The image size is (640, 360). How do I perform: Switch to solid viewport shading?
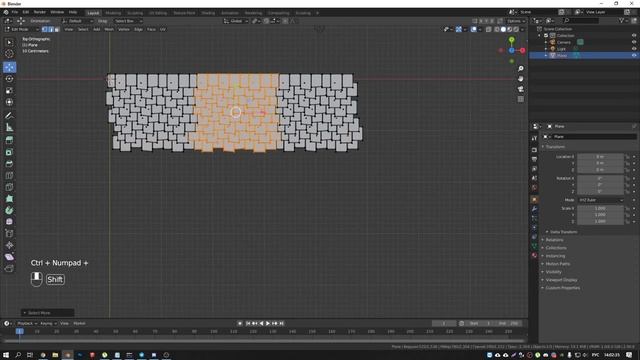coord(503,29)
